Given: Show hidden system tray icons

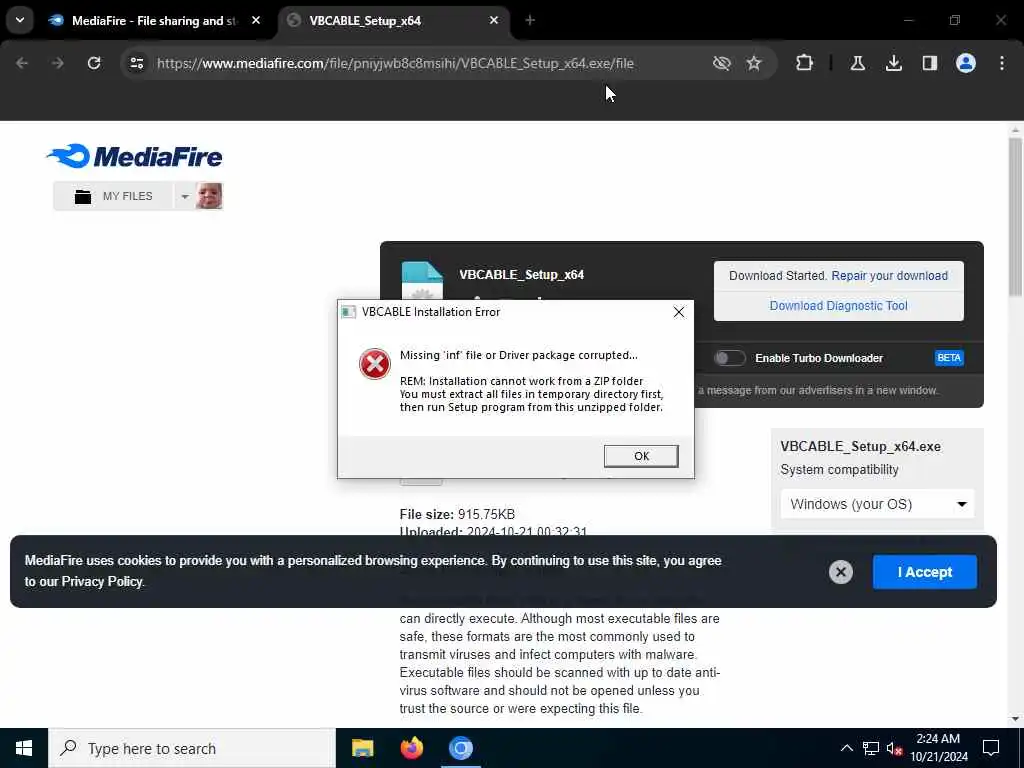Looking at the screenshot, I should click(846, 748).
